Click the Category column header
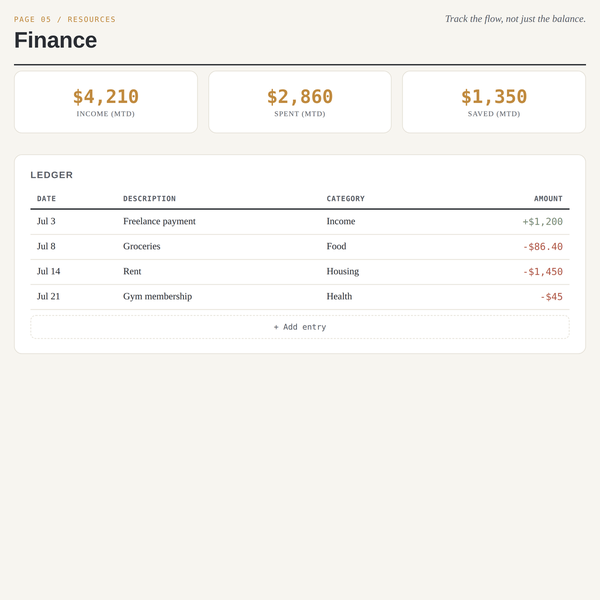600x600 pixels. 345,199
